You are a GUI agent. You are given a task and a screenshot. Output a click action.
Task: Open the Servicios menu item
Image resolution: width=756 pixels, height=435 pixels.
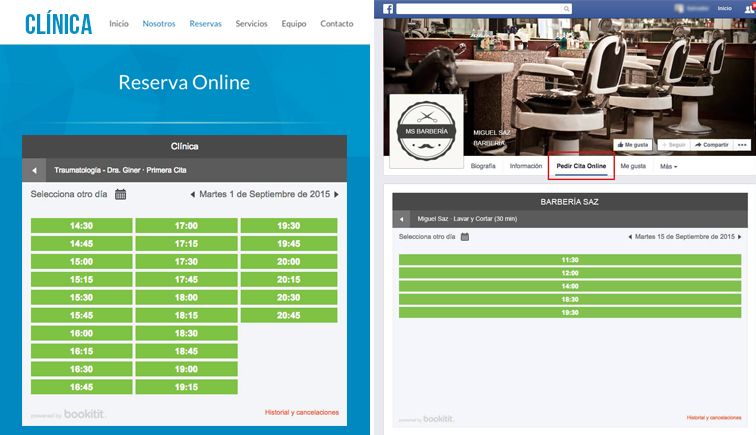[251, 23]
